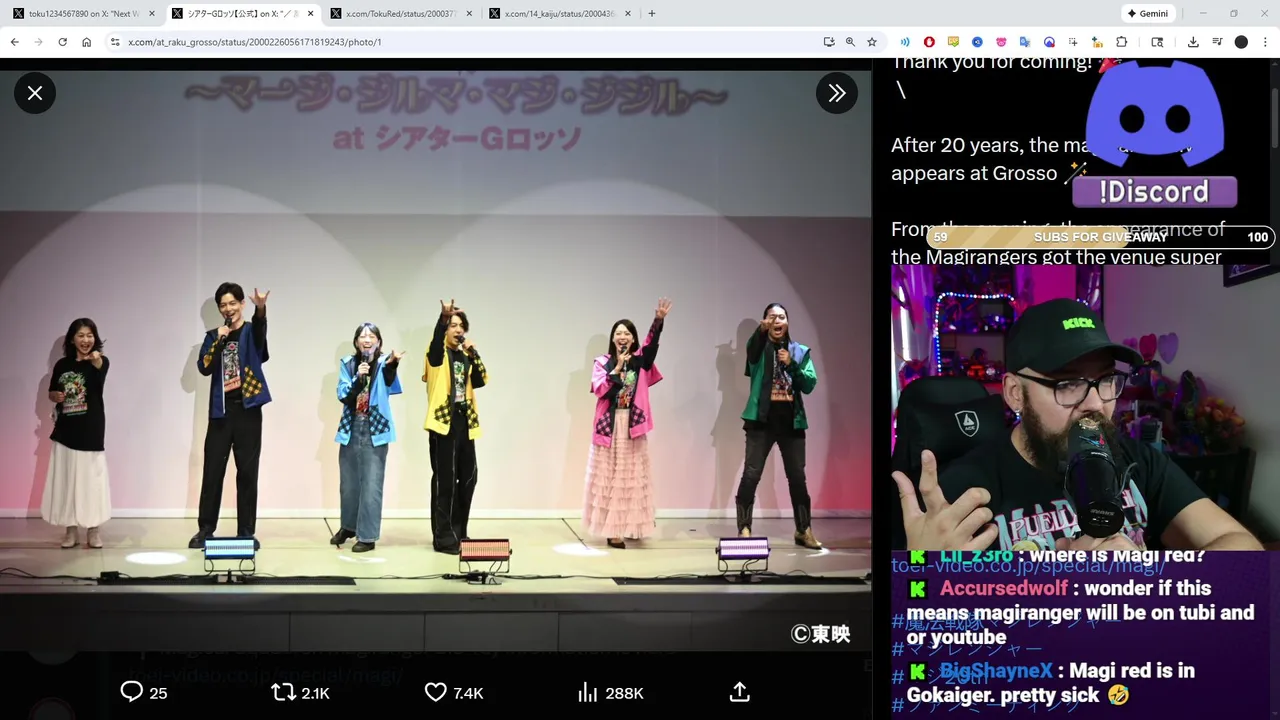This screenshot has width=1280, height=720.
Task: Click the SUBS FOR GIVEAWAY progress bar
Action: [1099, 237]
